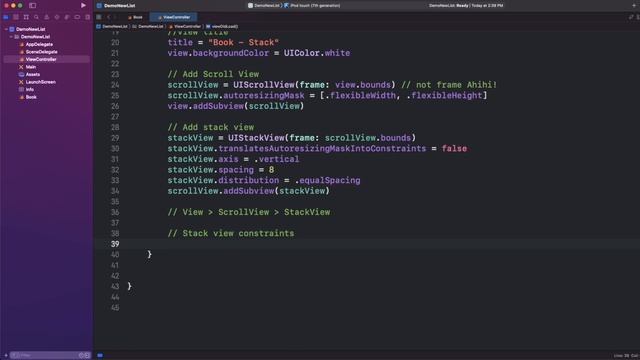
Task: Open the Symbol navigator
Action: (x=26, y=17)
